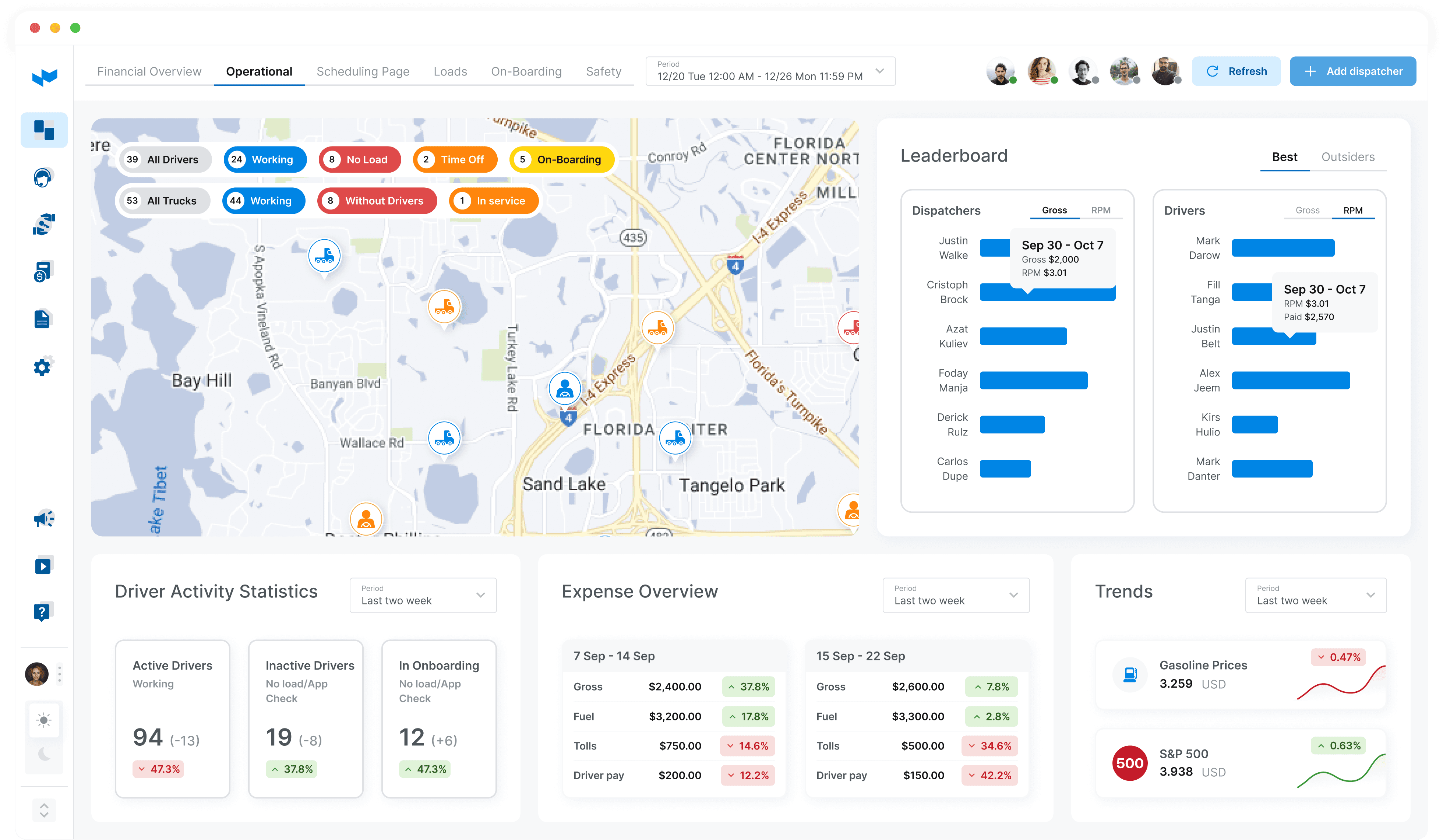The height and width of the screenshot is (840, 1443).
Task: Open Expense Overview period dropdown
Action: click(956, 595)
